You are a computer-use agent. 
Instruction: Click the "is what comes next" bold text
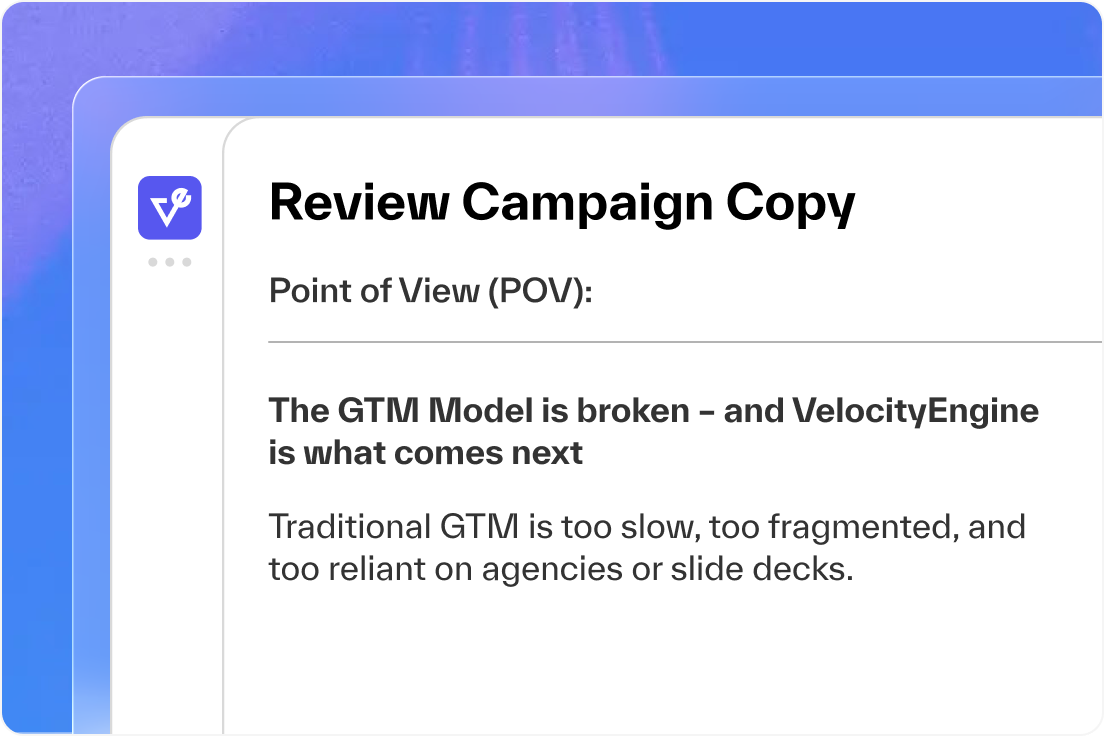(426, 453)
